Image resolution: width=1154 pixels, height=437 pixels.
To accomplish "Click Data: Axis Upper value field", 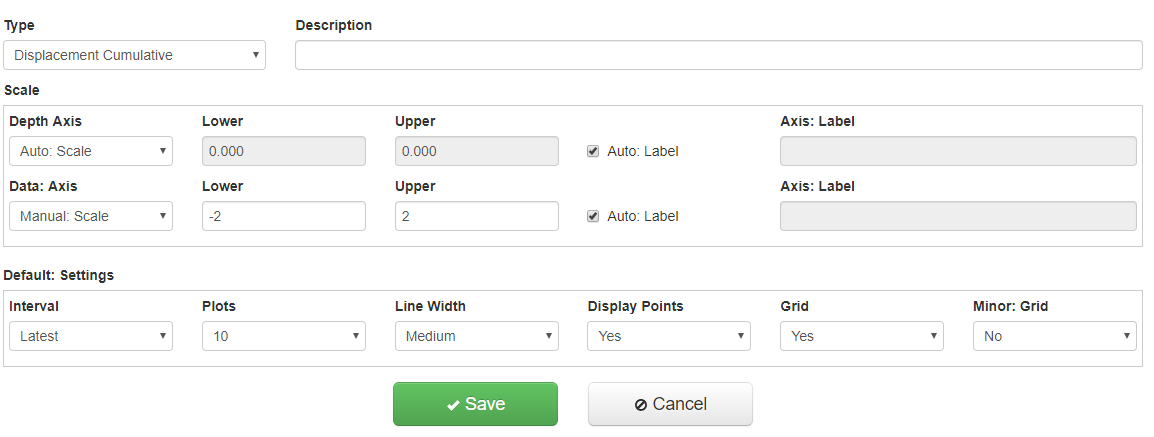I will 477,216.
